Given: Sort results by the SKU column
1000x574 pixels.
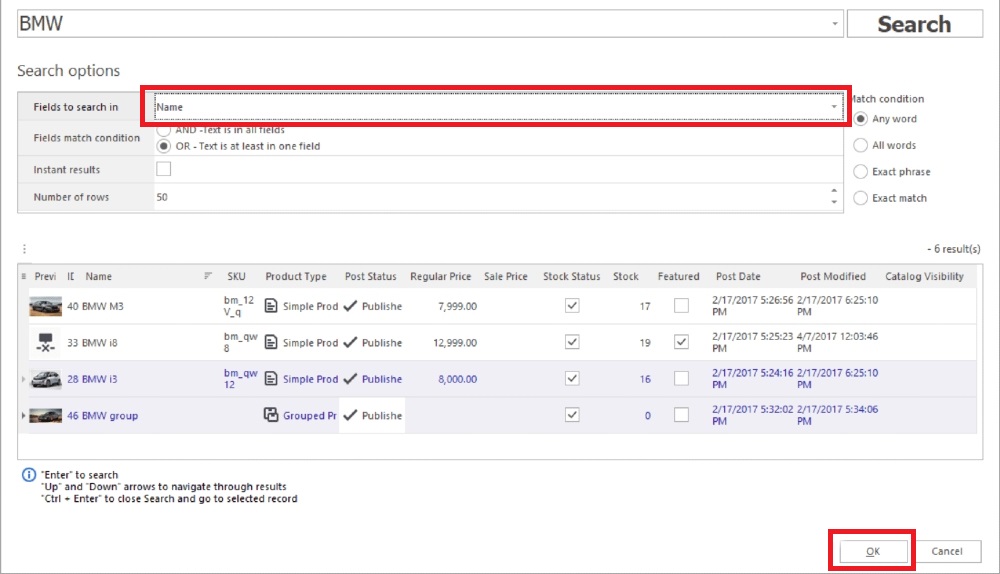Looking at the screenshot, I should click(236, 276).
